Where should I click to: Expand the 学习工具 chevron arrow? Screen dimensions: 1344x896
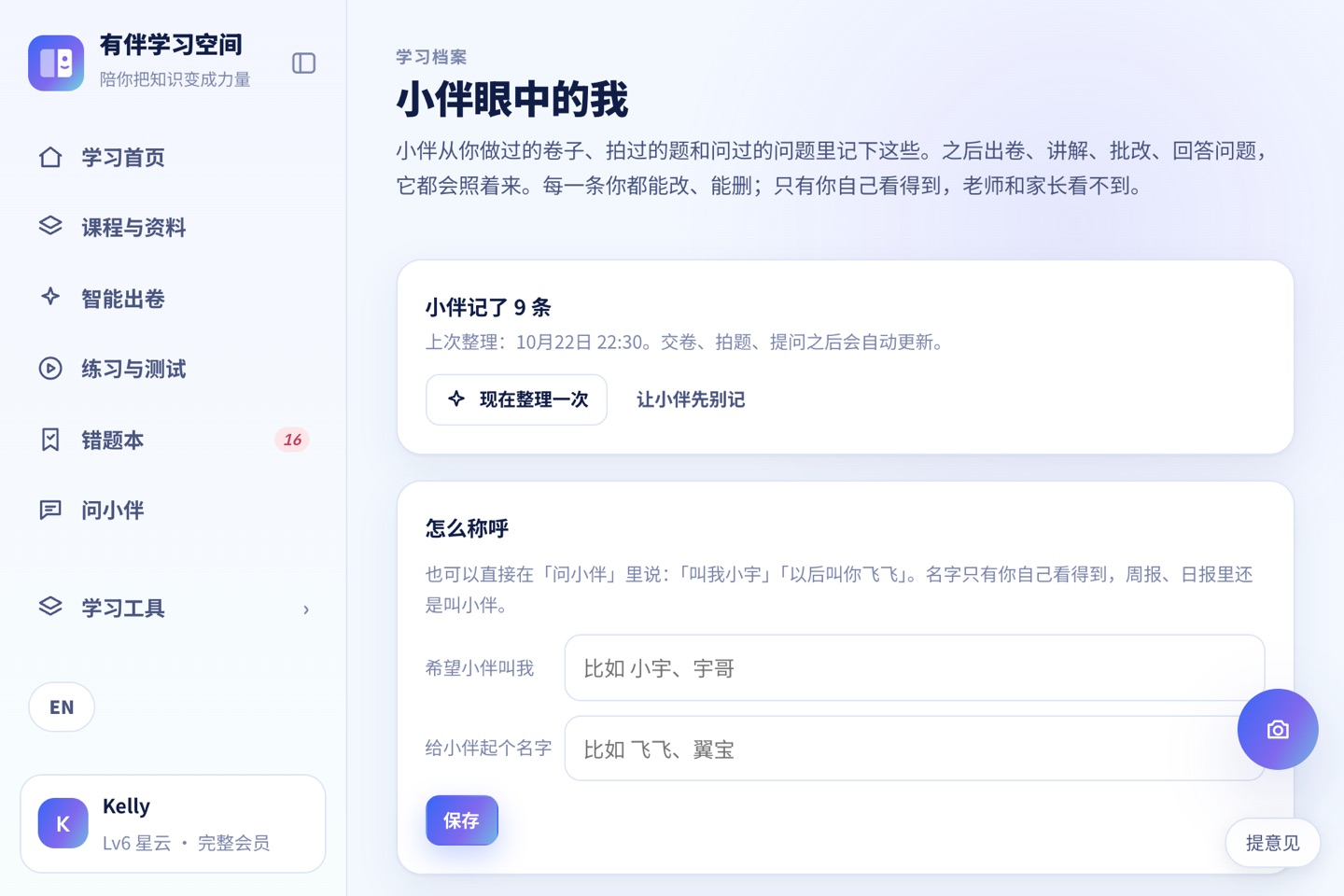(306, 609)
